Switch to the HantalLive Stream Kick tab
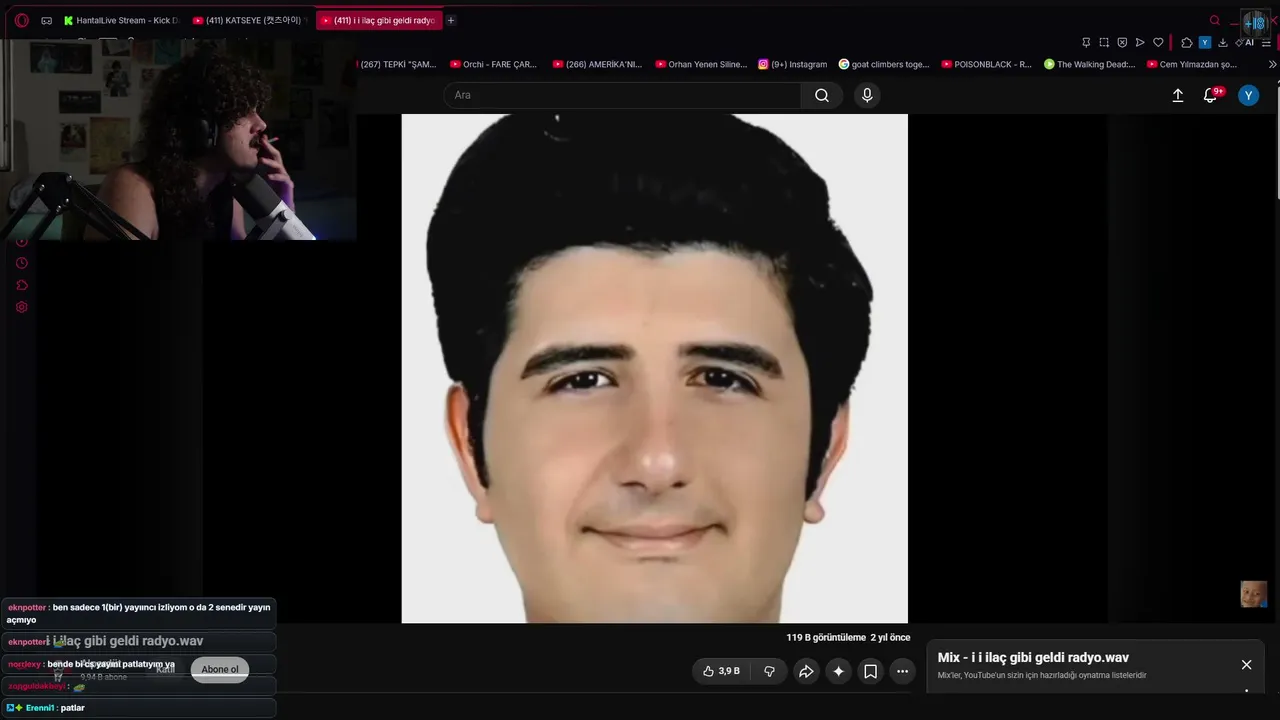Screen dimensions: 1280x720 120,20
